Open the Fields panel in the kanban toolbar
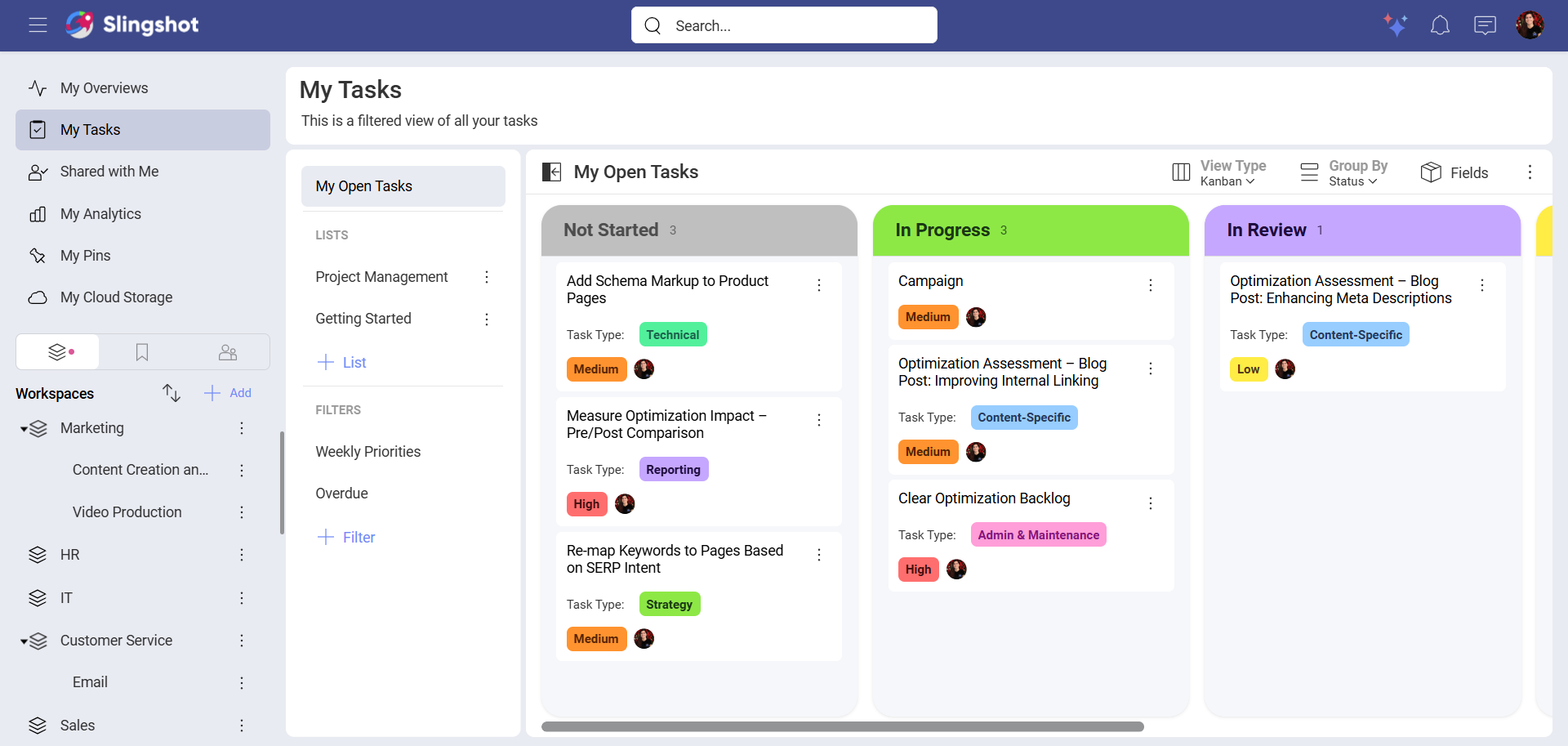The width and height of the screenshot is (1568, 746). click(1455, 172)
